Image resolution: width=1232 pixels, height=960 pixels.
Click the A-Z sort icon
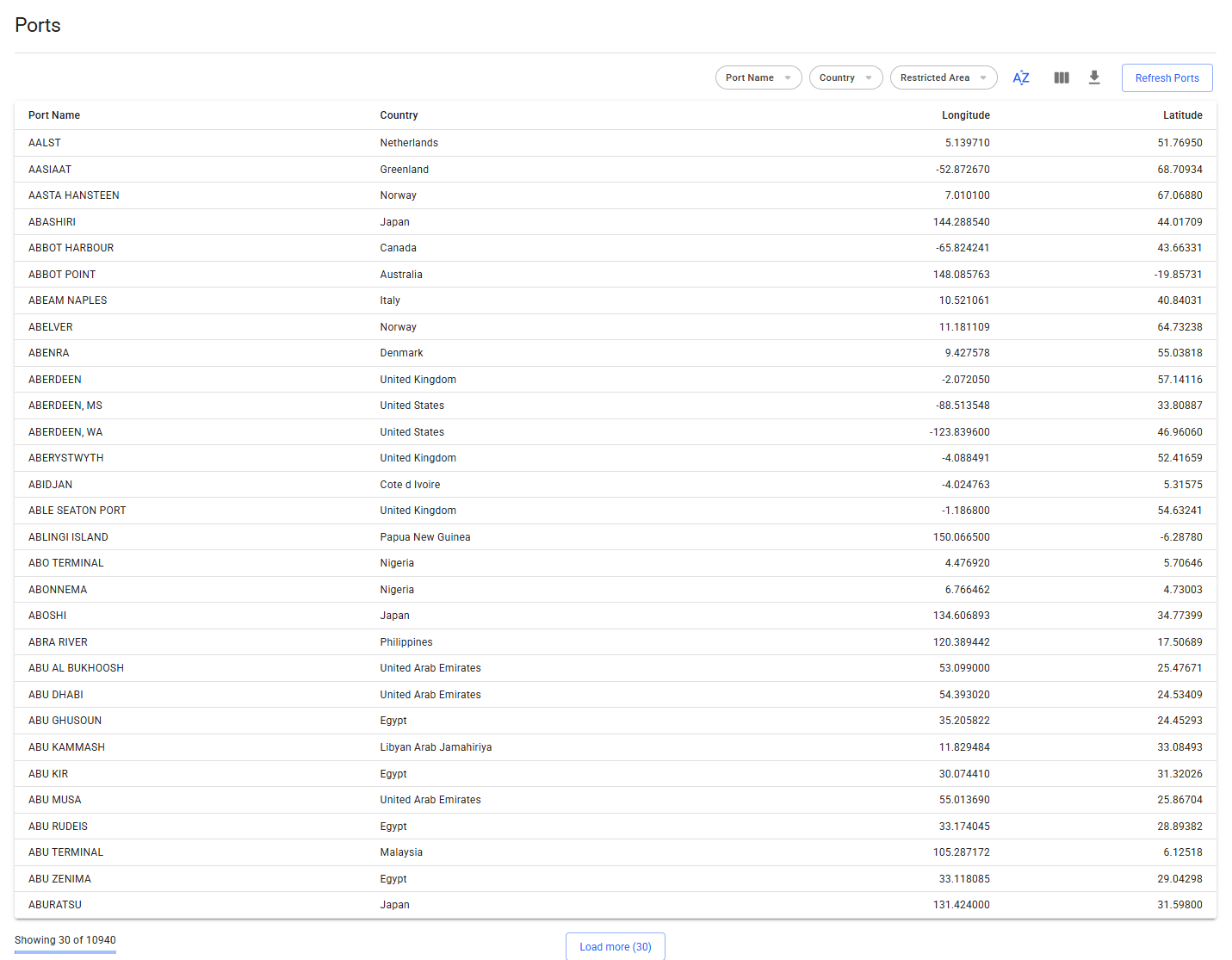coord(1021,78)
